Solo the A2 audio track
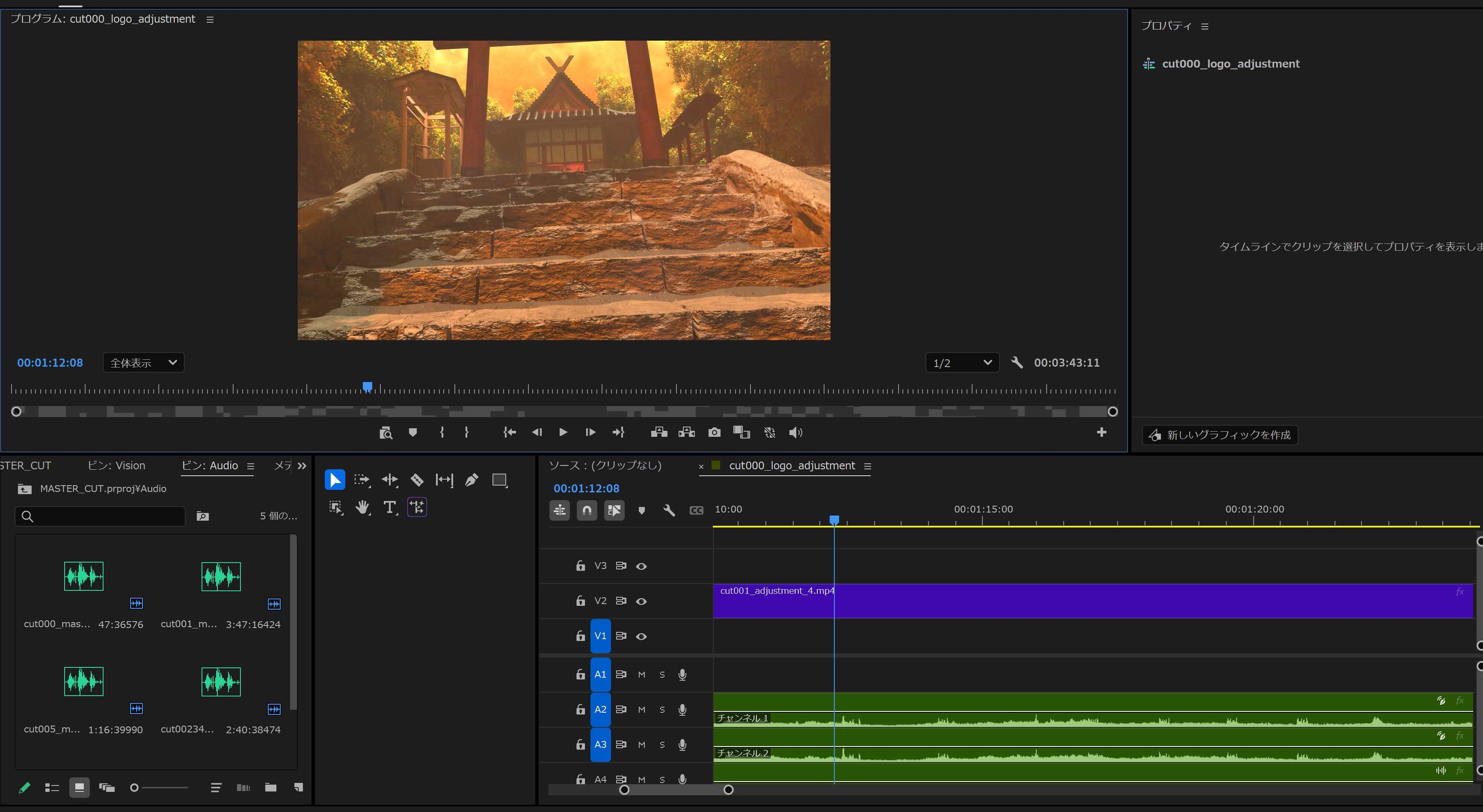 pyautogui.click(x=662, y=710)
